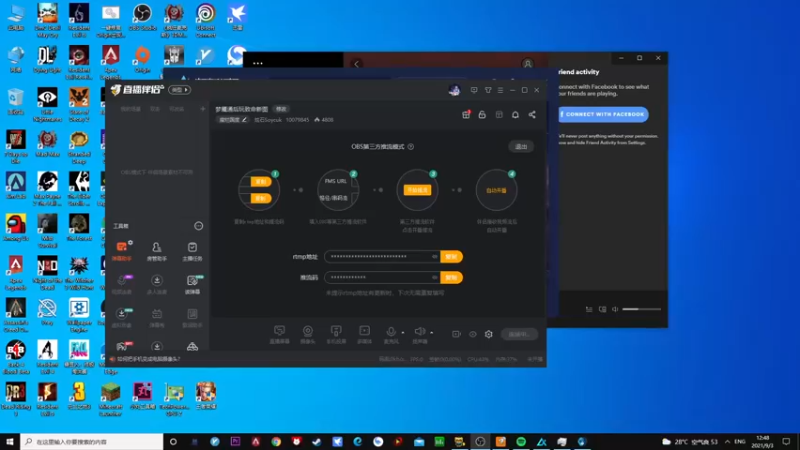Open the user avatar in the title bar
Viewport: 800px width, 450px height.
454,90
